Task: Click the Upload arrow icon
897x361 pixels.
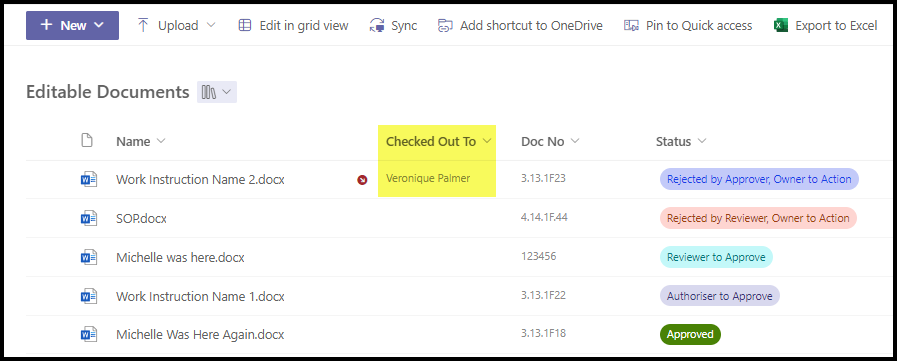Action: pyautogui.click(x=144, y=25)
